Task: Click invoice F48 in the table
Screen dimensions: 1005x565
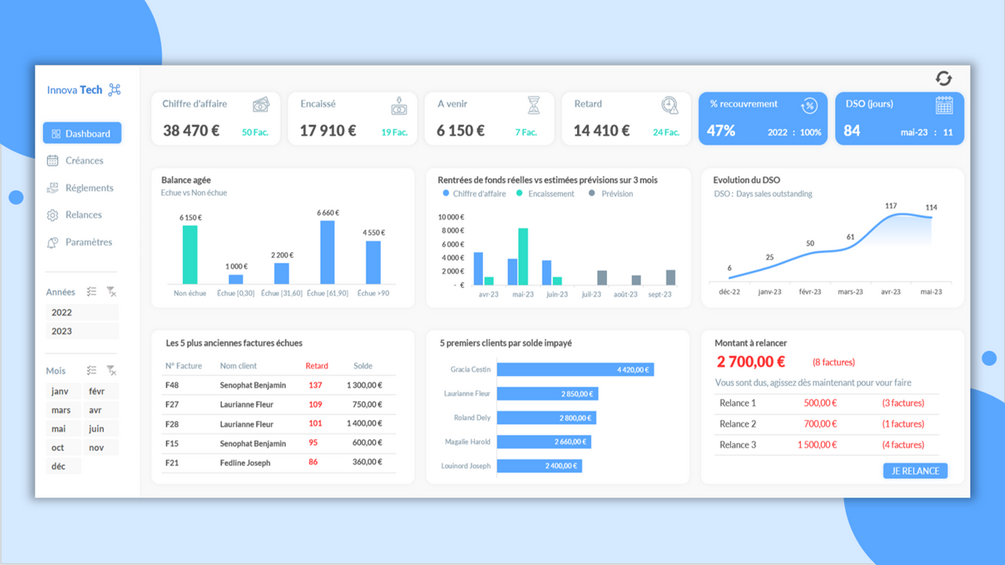Action: [172, 386]
